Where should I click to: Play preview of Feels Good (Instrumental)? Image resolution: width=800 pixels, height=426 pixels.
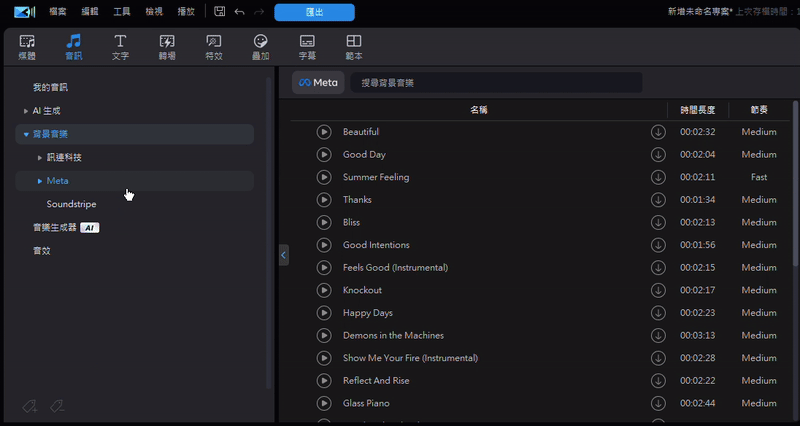324,267
